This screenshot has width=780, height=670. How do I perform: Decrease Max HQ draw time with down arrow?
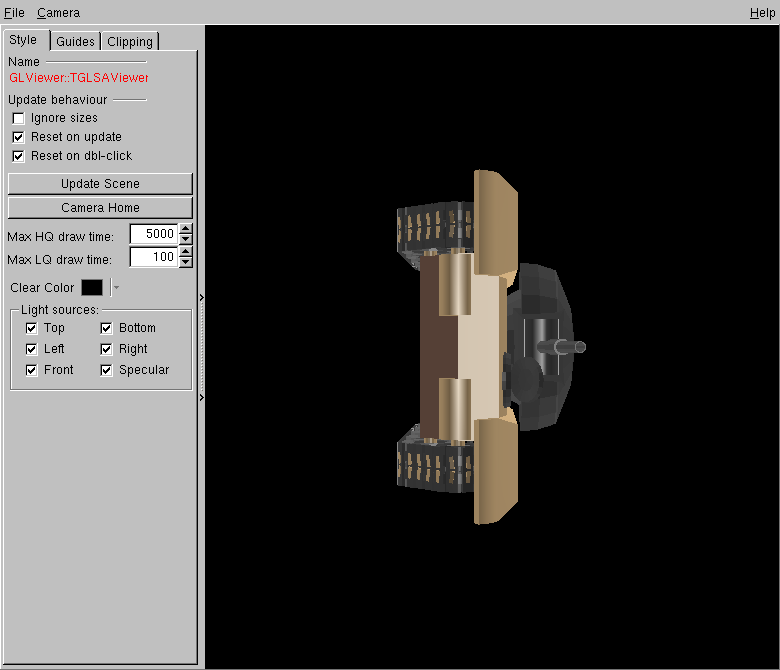point(186,239)
